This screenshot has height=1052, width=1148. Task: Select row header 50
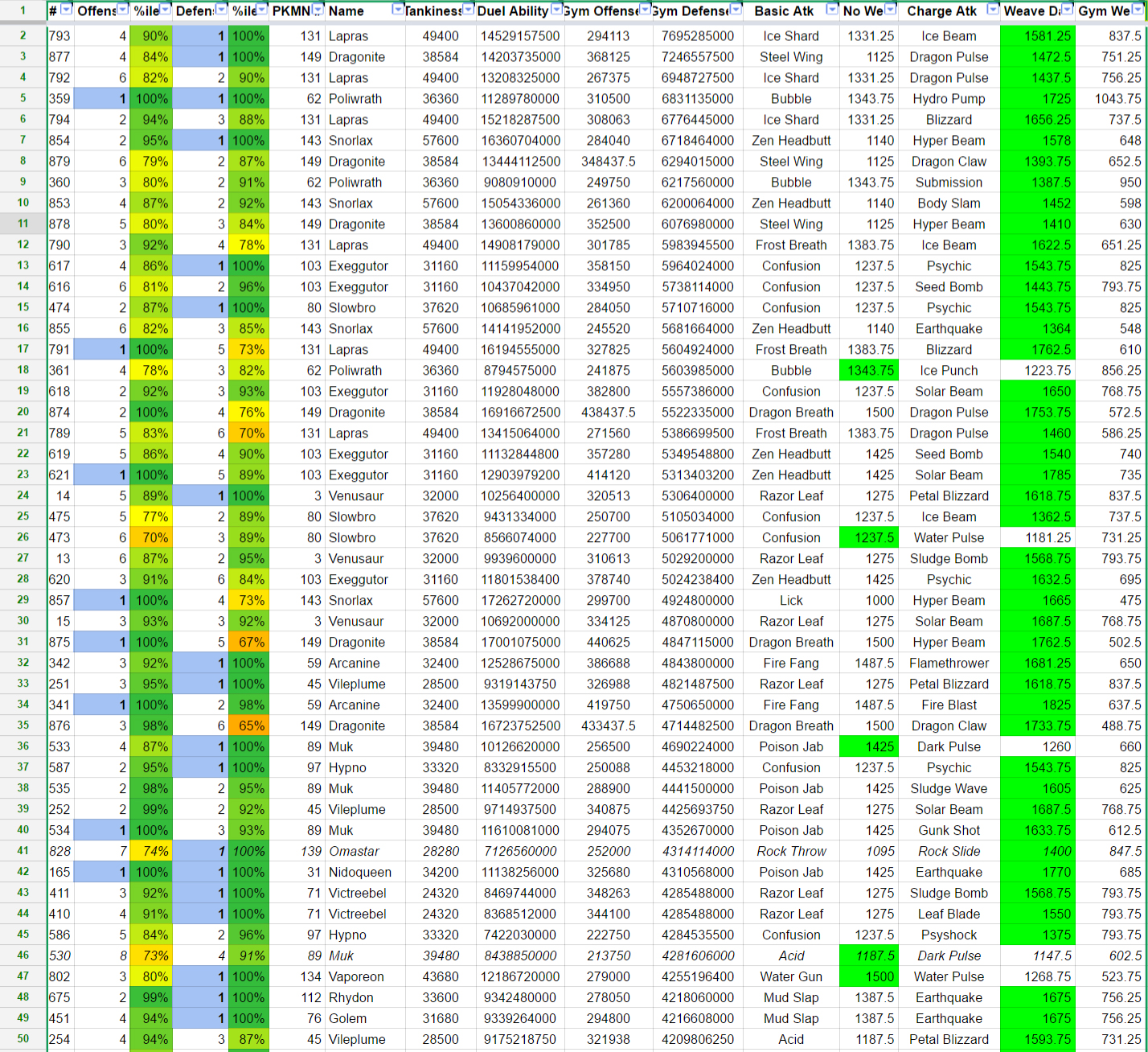point(23,1039)
